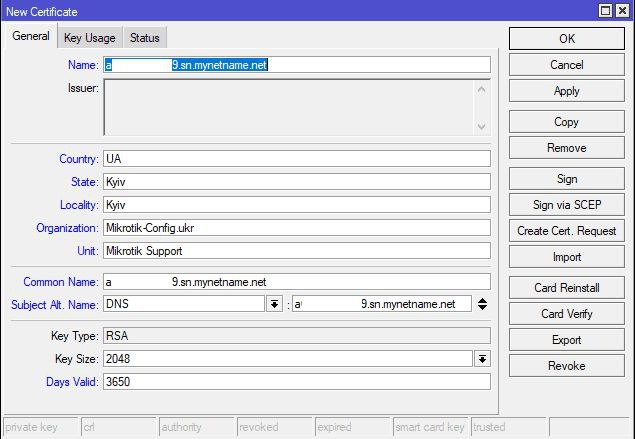Click the Subject Alt. Name value field
Screen dimensions: 635x439
pyautogui.click(x=382, y=304)
